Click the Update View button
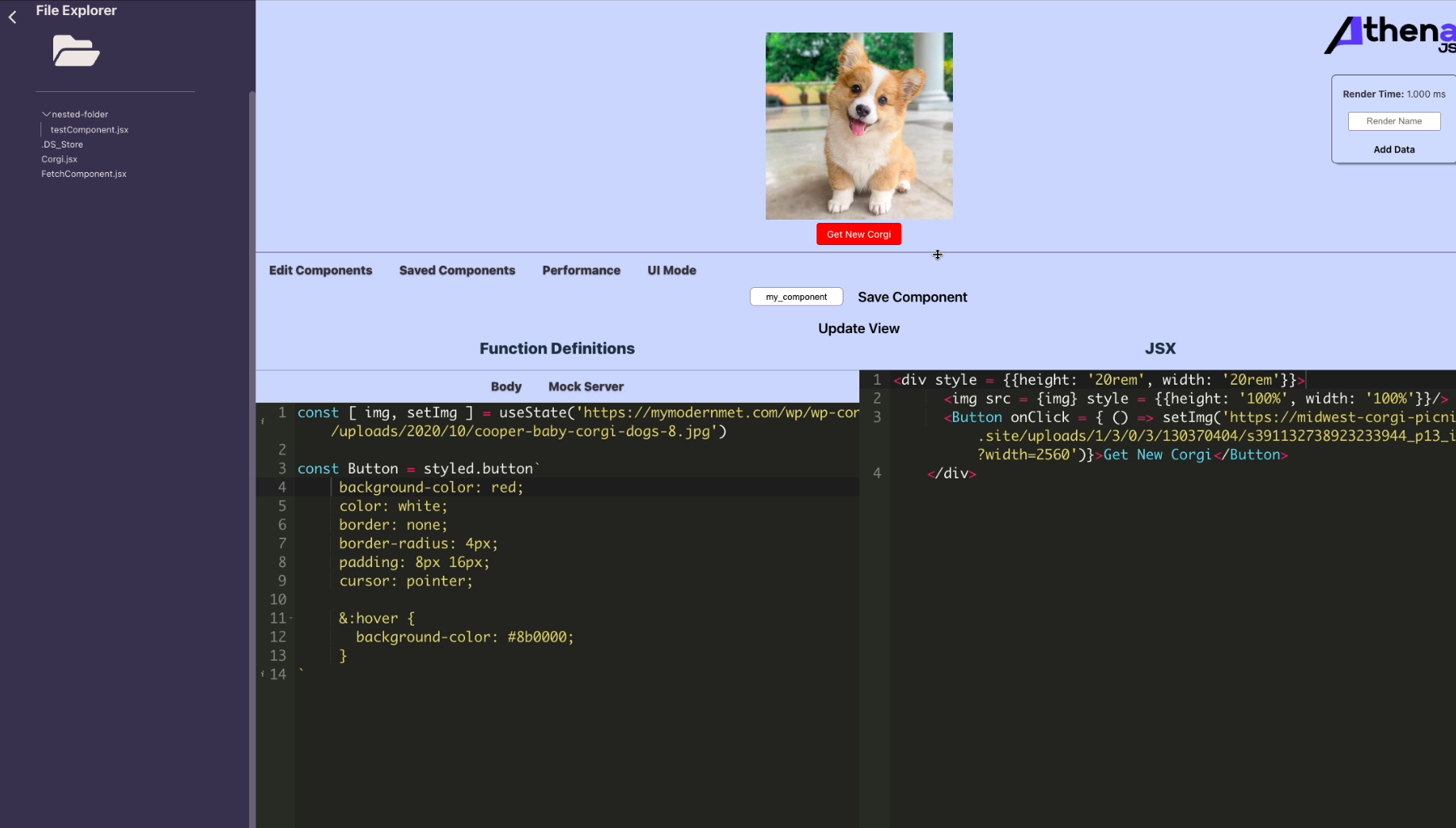 pyautogui.click(x=859, y=328)
